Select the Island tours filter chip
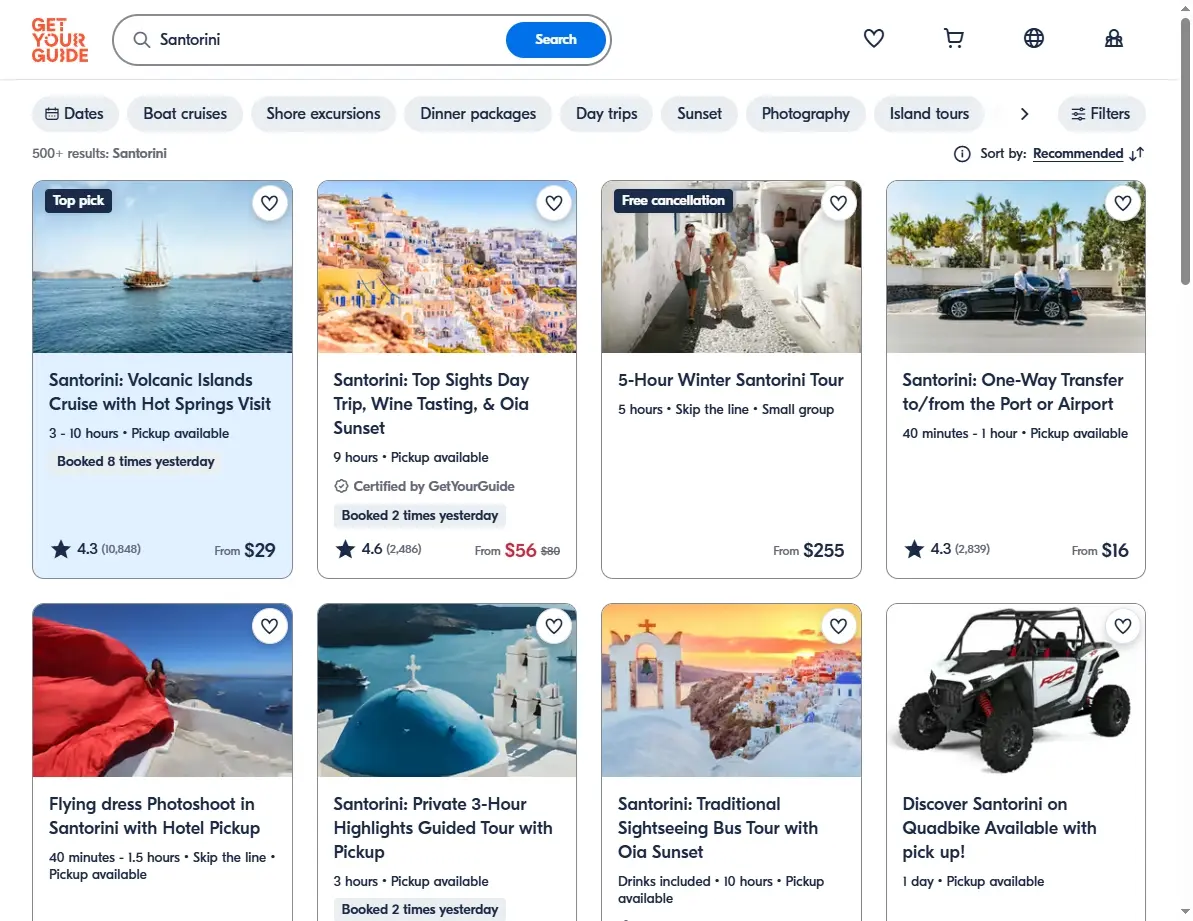Viewport: 1193px width, 921px height. [x=929, y=114]
